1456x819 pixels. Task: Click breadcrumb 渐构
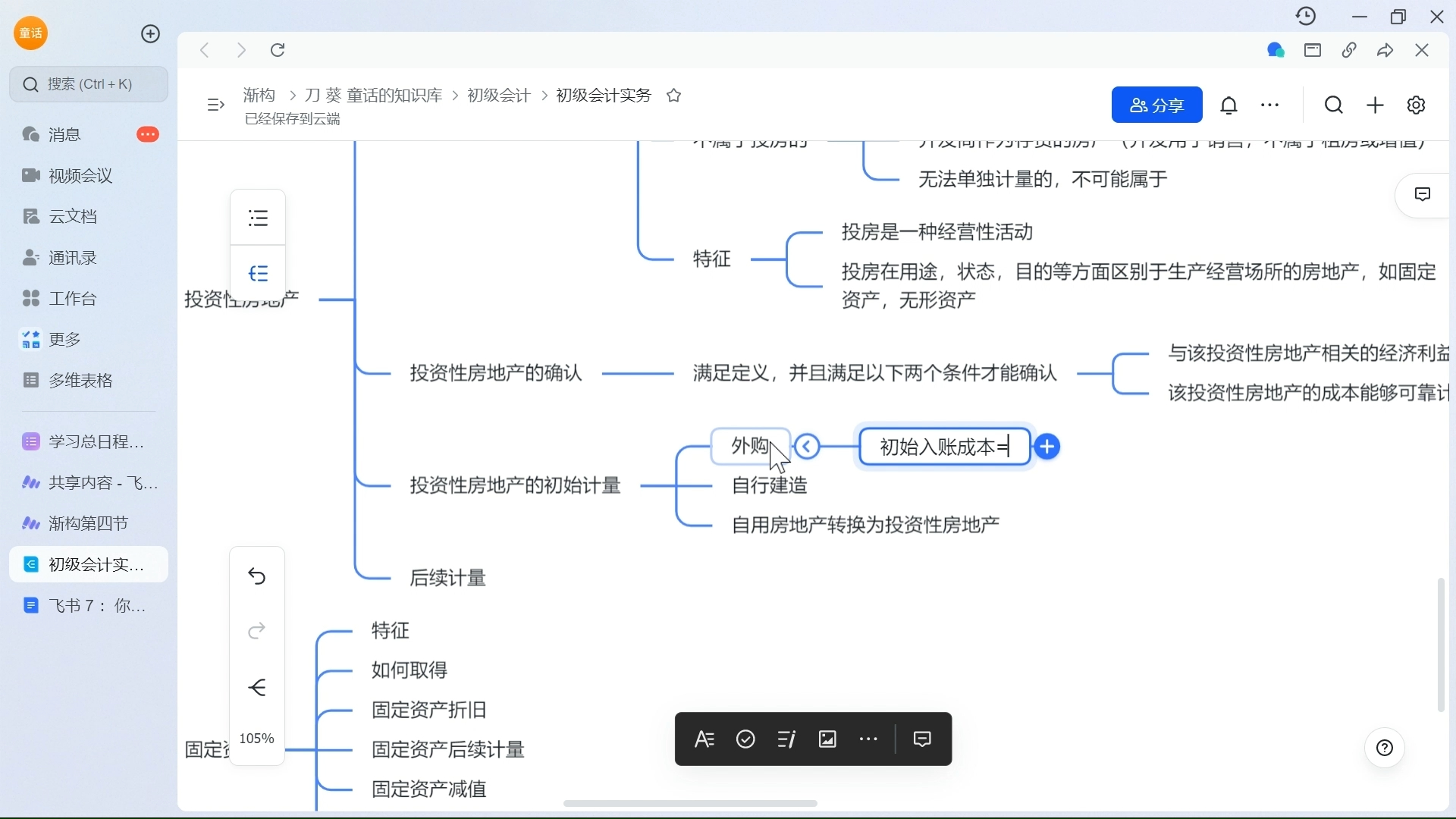coord(259,96)
